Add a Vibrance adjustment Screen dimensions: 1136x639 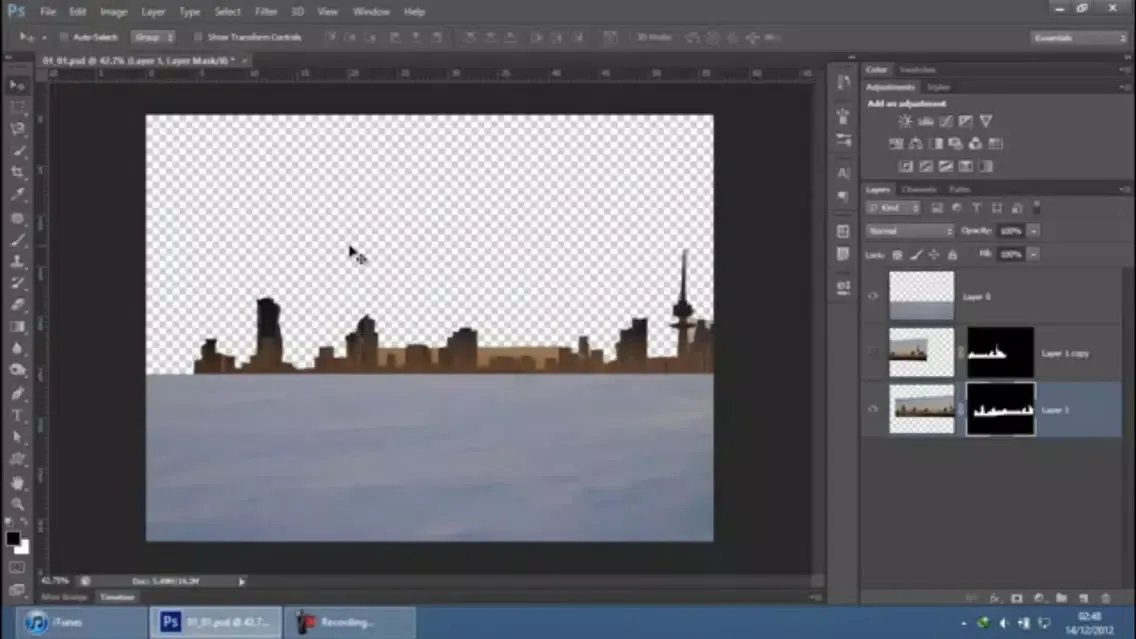(x=986, y=121)
